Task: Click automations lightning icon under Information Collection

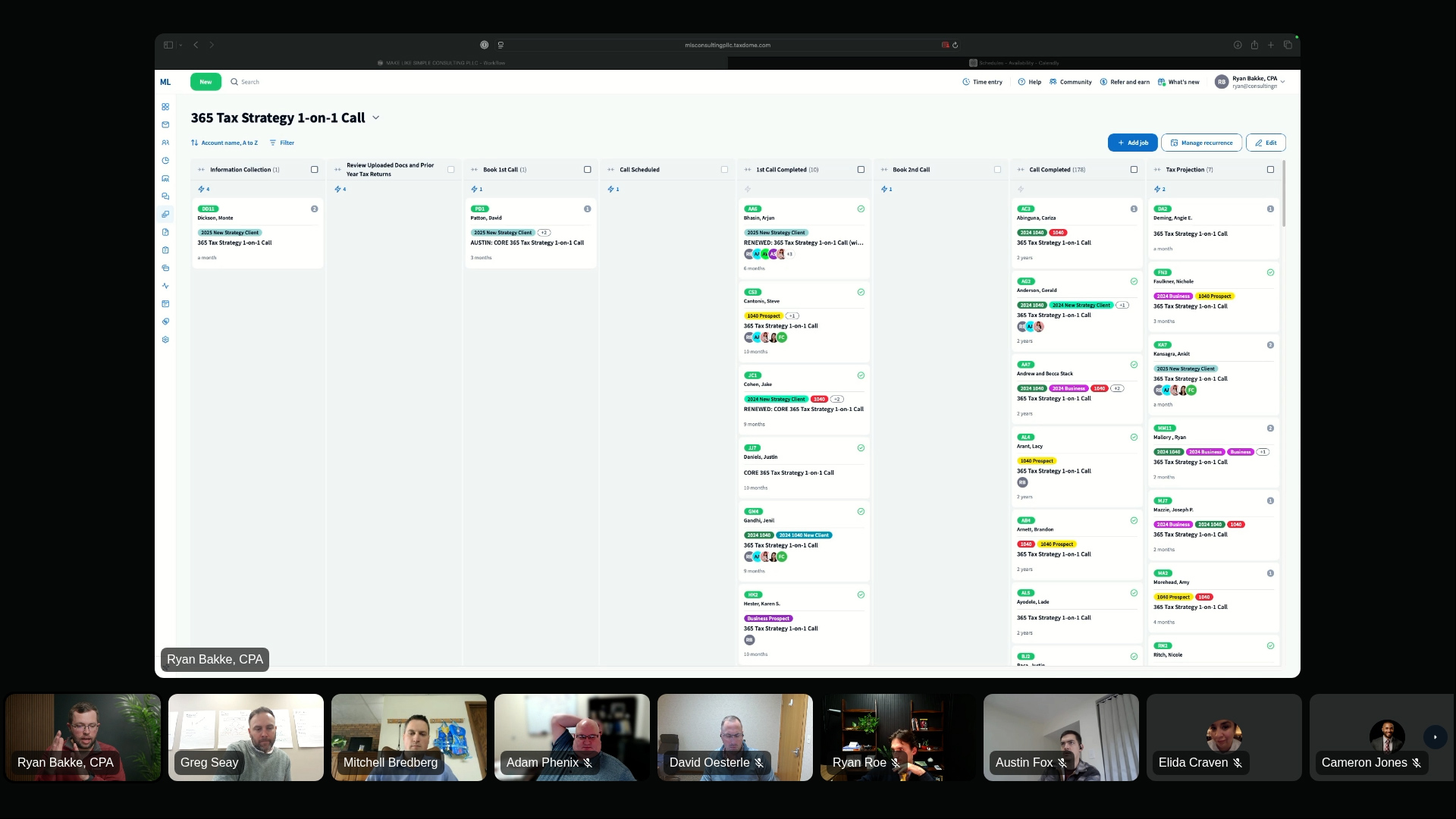Action: pos(202,189)
